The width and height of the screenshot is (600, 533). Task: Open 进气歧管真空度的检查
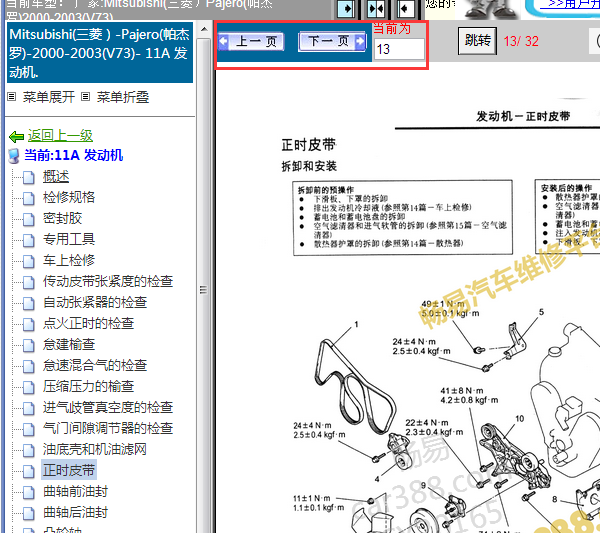click(x=108, y=407)
